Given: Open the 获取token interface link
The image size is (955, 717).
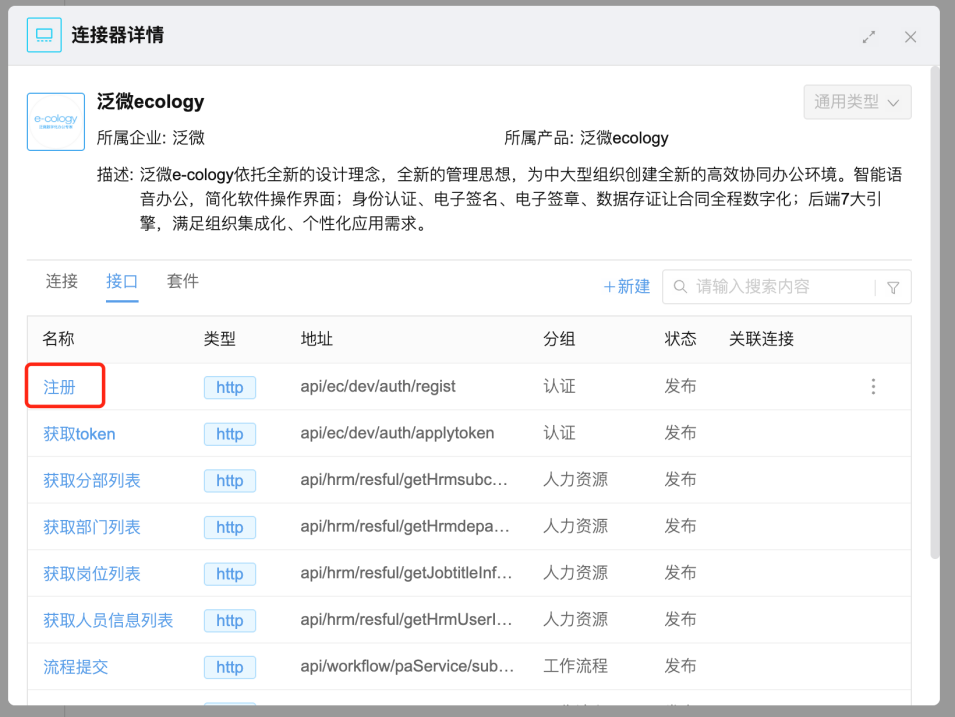Looking at the screenshot, I should (79, 434).
